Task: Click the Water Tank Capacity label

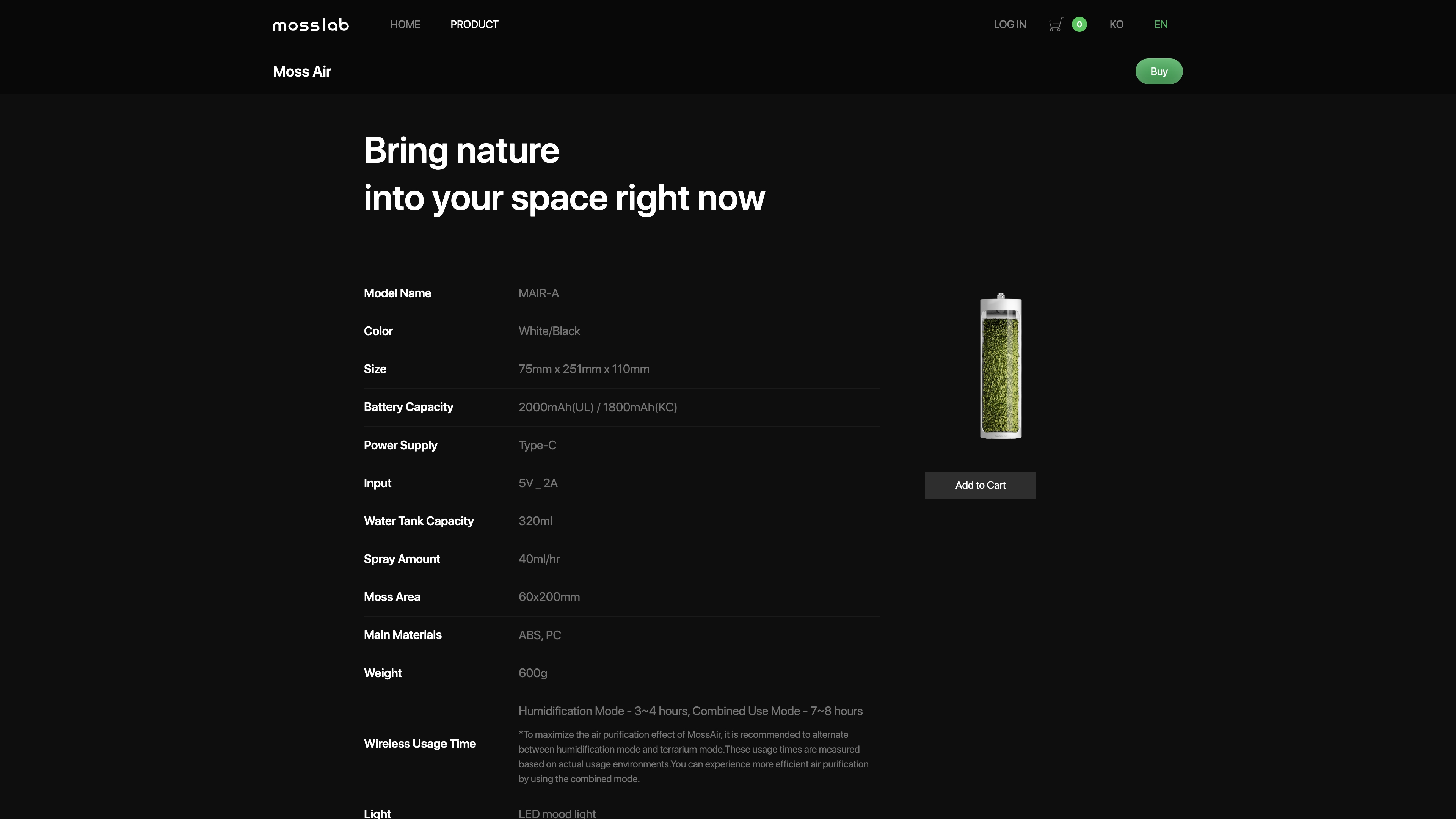Action: click(418, 521)
